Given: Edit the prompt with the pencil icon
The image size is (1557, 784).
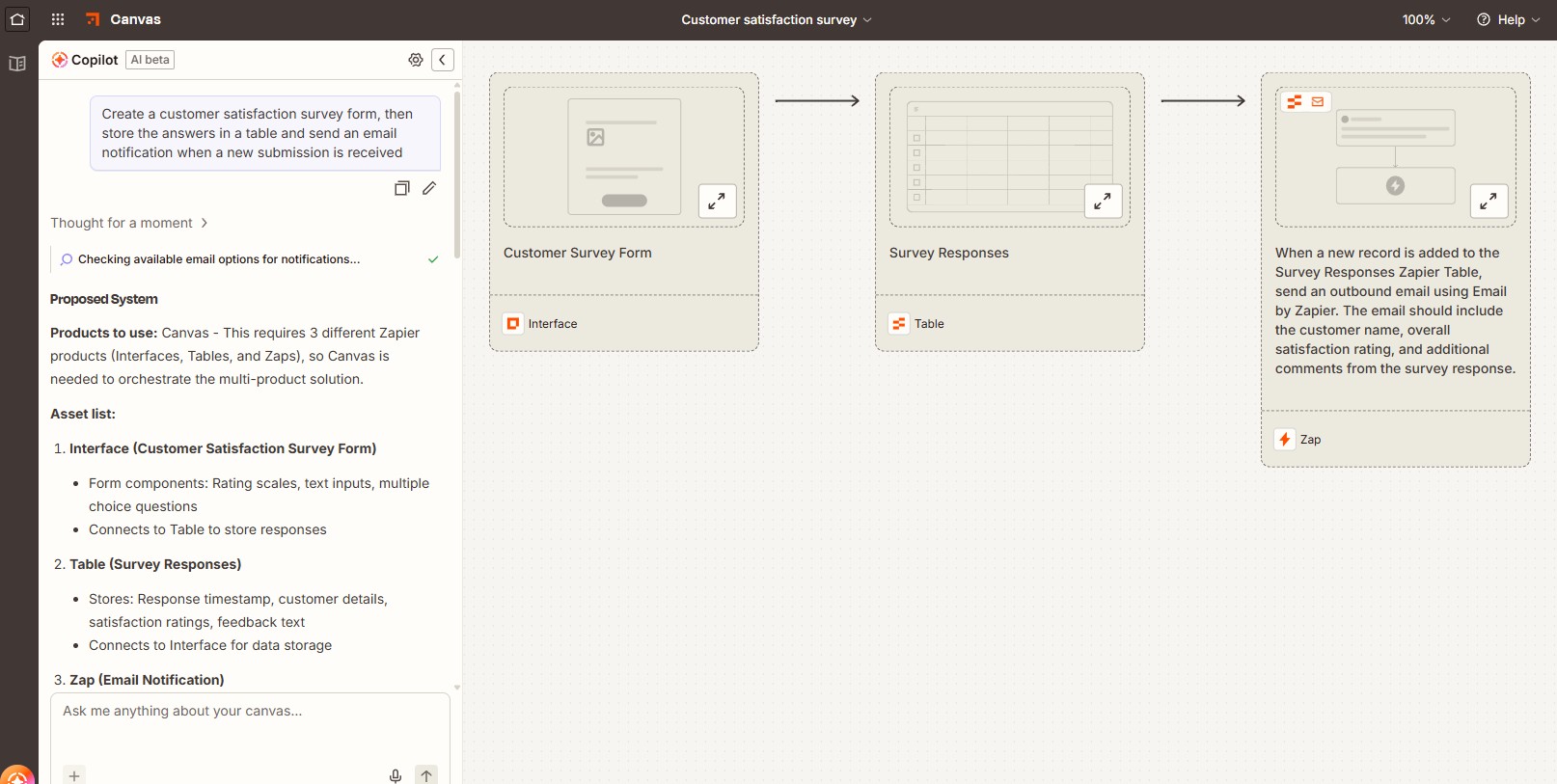Looking at the screenshot, I should click(429, 188).
